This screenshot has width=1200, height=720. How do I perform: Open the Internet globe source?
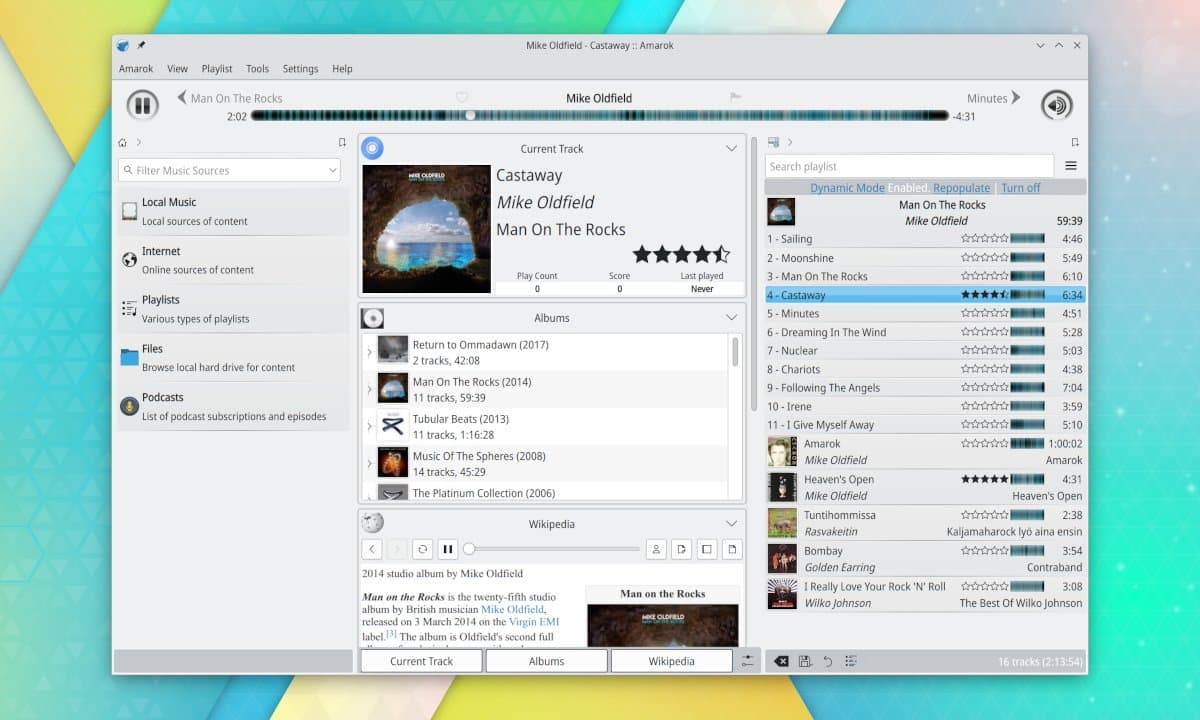pyautogui.click(x=129, y=260)
